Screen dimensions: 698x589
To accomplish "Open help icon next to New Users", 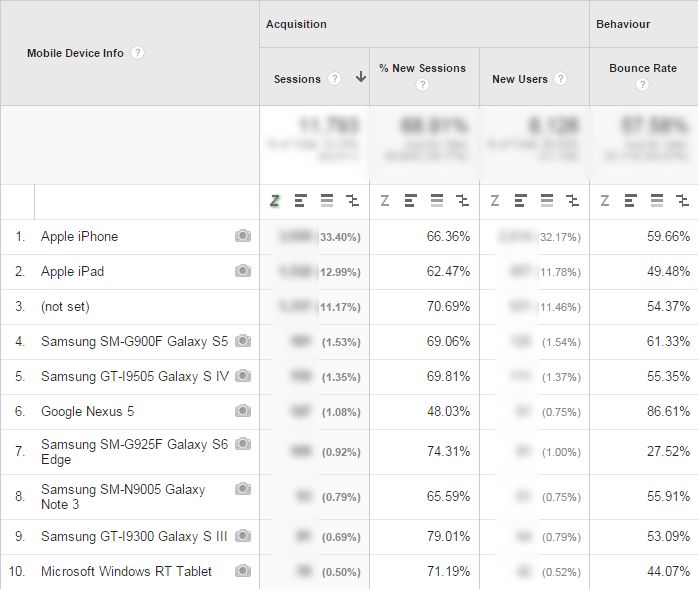I will [561, 79].
